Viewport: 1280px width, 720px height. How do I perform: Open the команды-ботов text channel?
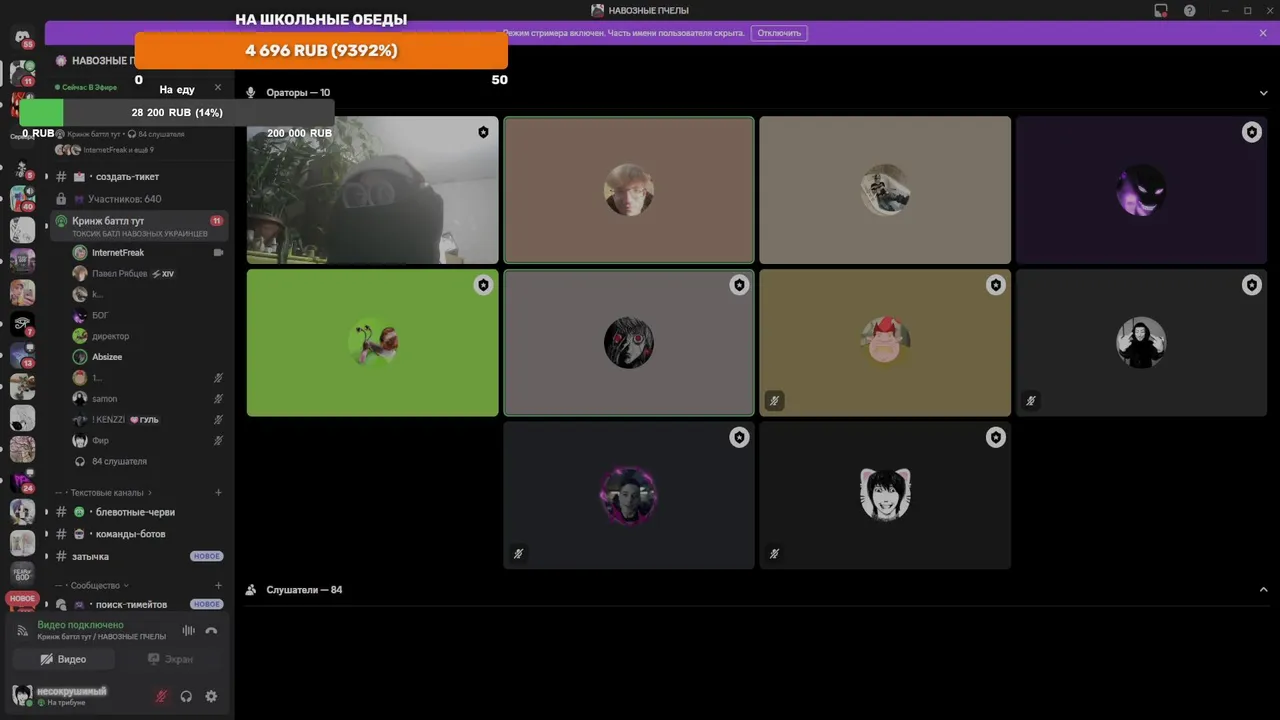click(138, 534)
